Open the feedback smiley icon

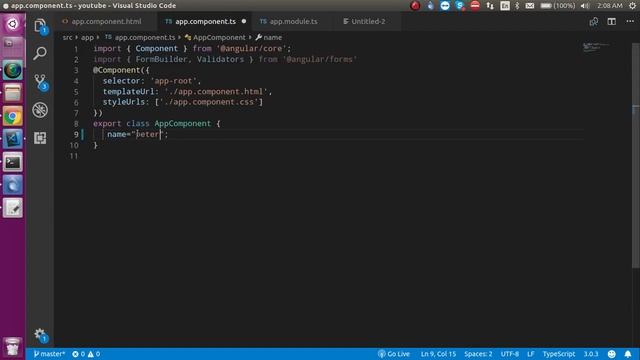[x=611, y=354]
